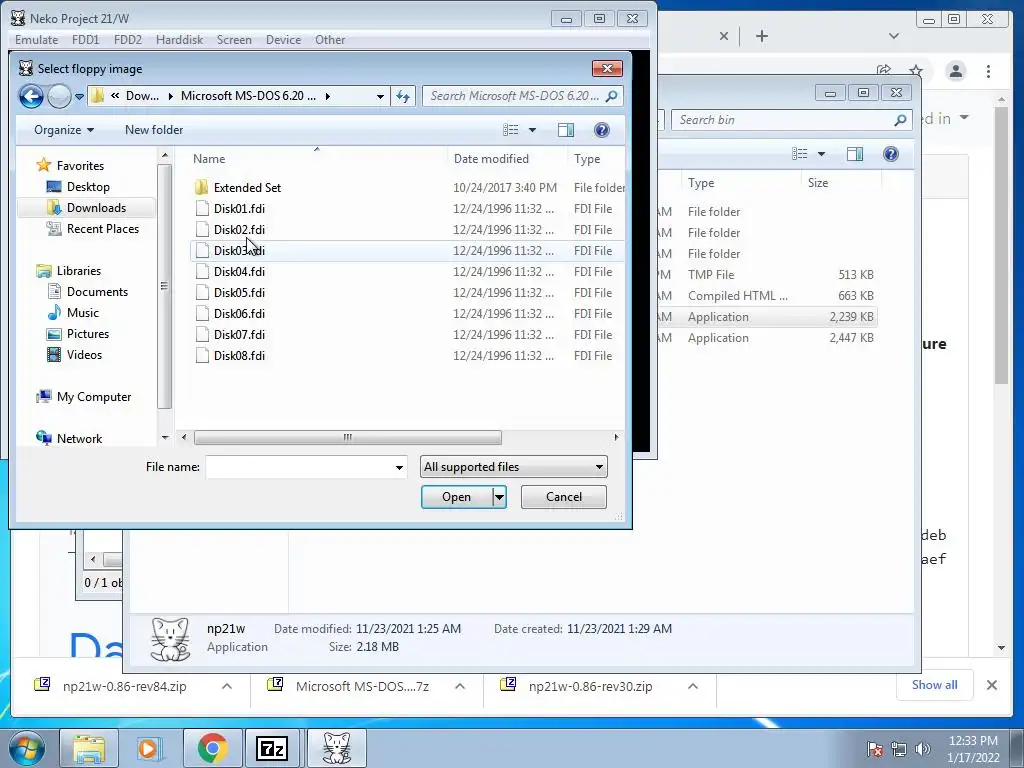Viewport: 1024px width, 768px height.
Task: Select file Disk02.fdi
Action: (239, 230)
